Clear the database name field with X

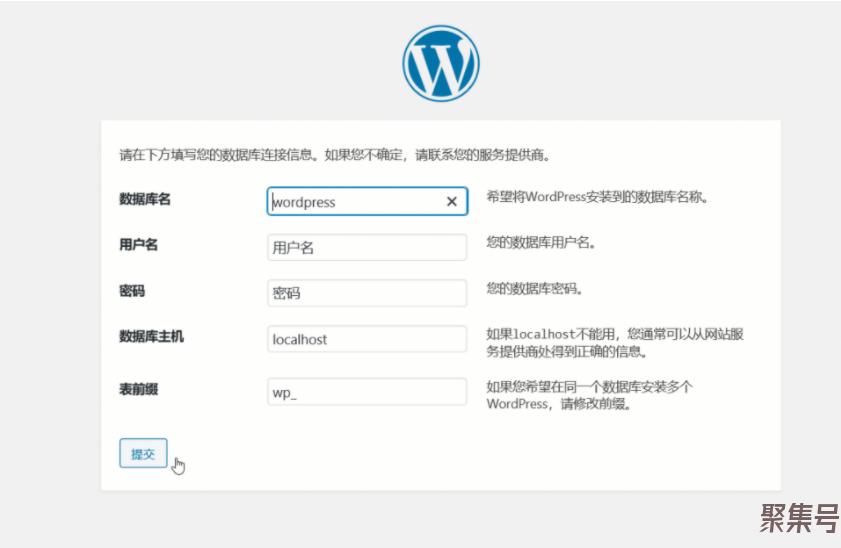452,202
